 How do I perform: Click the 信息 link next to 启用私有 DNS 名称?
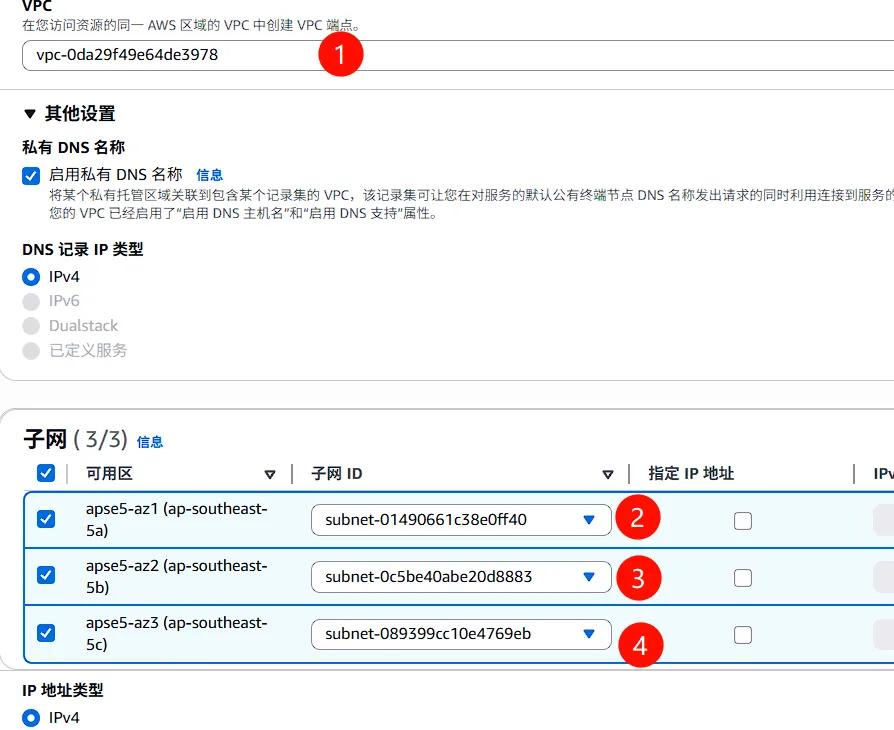(210, 173)
